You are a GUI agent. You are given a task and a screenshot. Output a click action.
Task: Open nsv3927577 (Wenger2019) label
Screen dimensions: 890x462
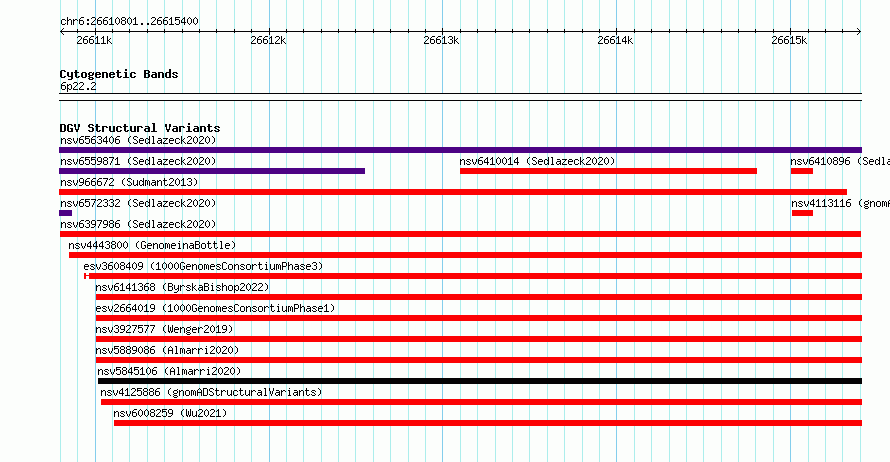point(164,329)
